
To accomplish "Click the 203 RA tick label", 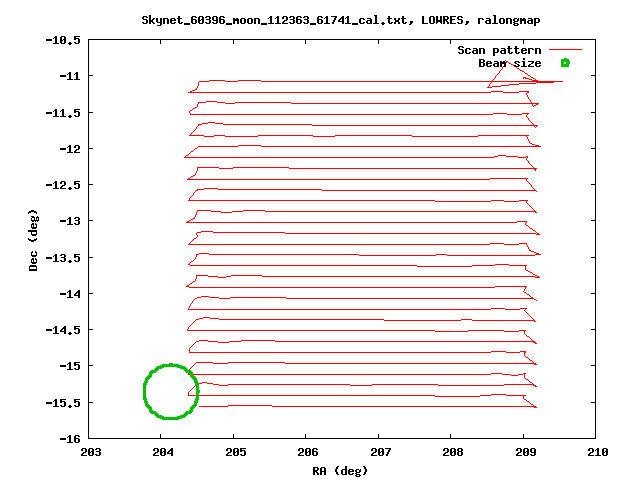I will [x=91, y=452].
